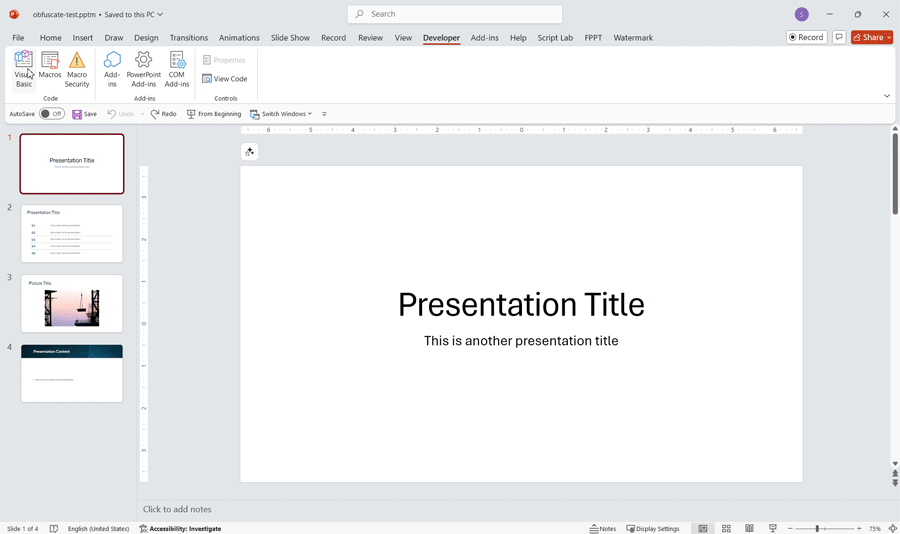The height and width of the screenshot is (534, 900).
Task: Click the zoom slider handle
Action: point(817,528)
